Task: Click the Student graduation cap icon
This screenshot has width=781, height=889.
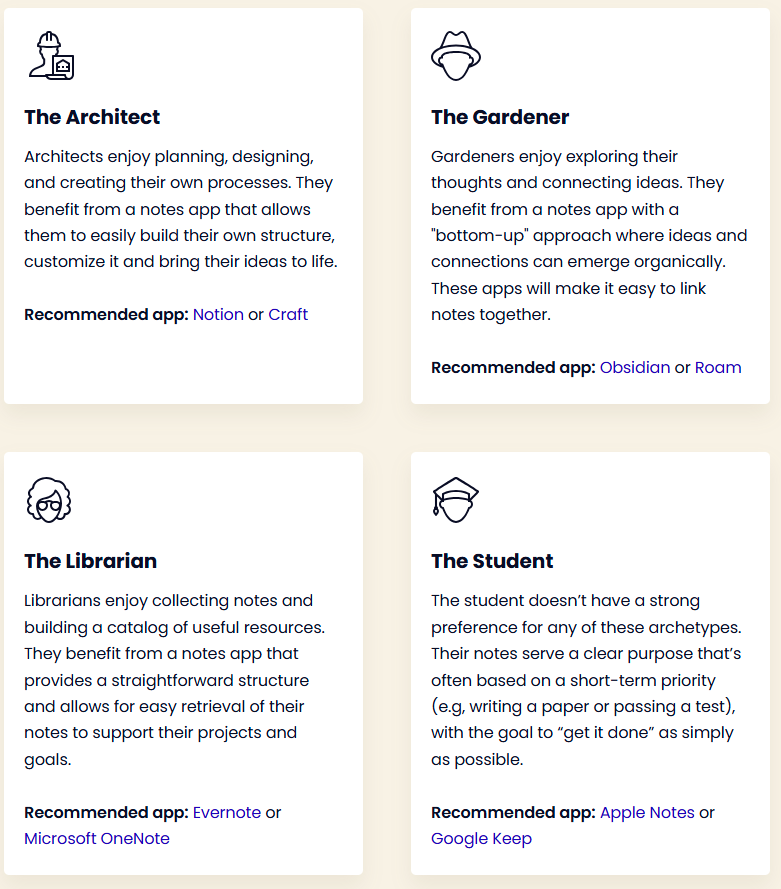Action: pos(455,499)
